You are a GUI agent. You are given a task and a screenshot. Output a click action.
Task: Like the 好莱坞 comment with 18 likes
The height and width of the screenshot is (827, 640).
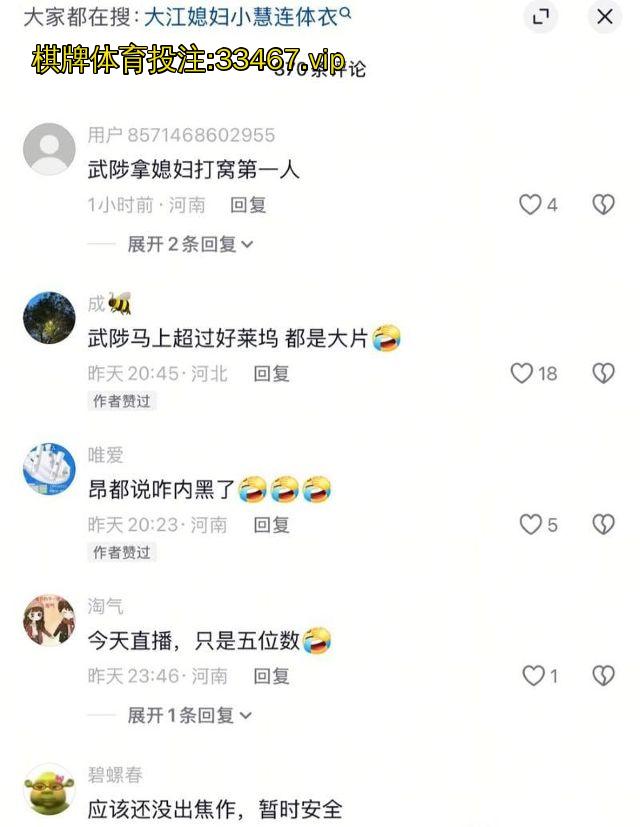[x=522, y=373]
